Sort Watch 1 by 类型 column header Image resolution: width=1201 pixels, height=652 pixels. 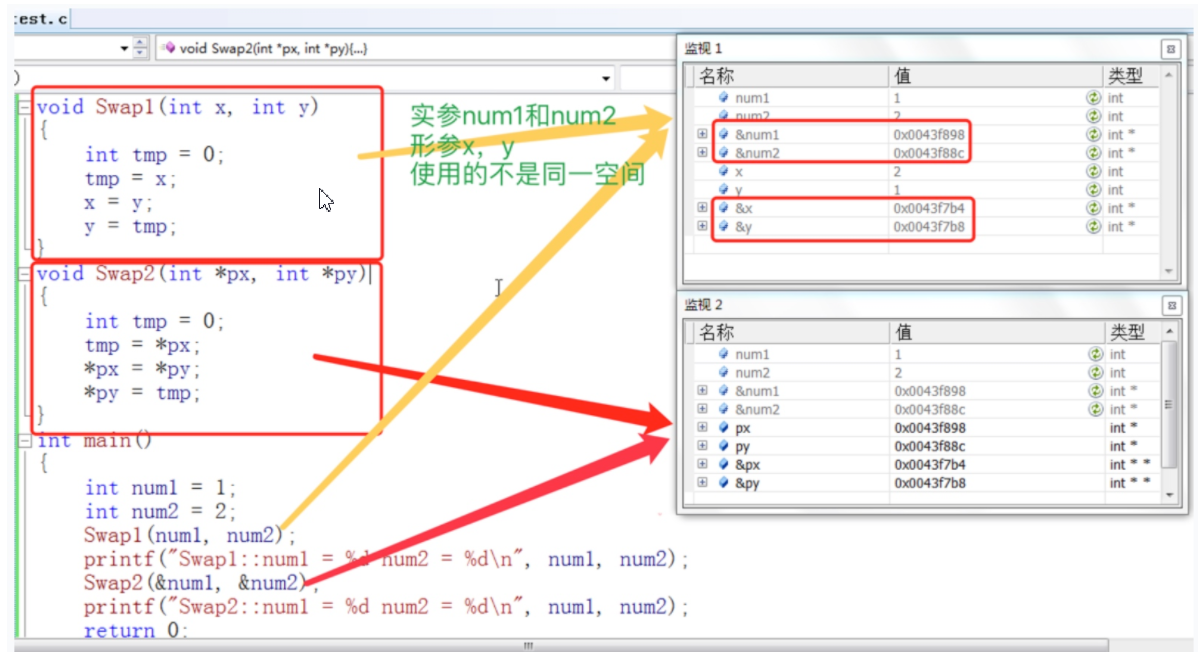[x=1131, y=76]
